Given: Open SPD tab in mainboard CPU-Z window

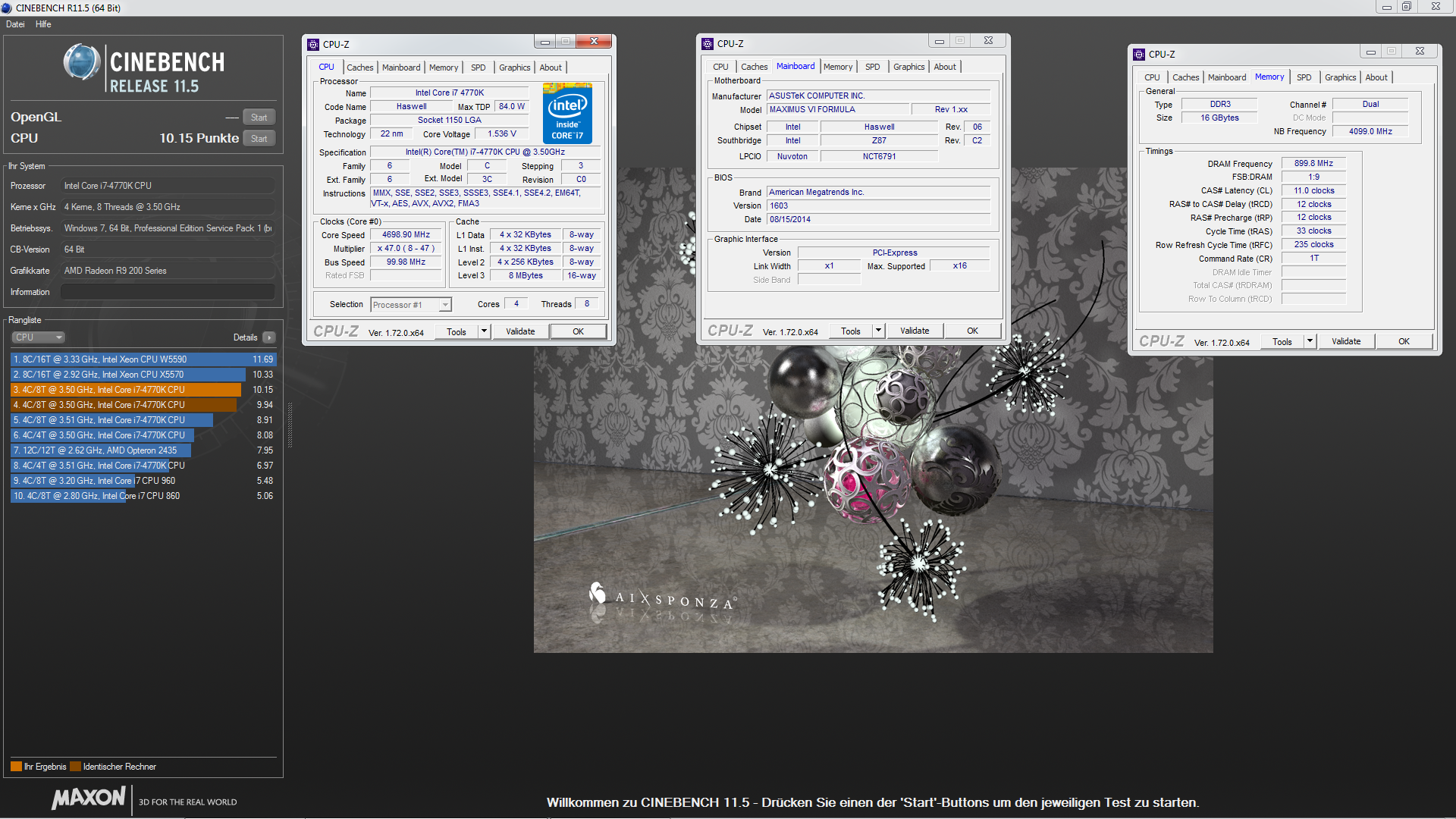Looking at the screenshot, I should coord(873,67).
